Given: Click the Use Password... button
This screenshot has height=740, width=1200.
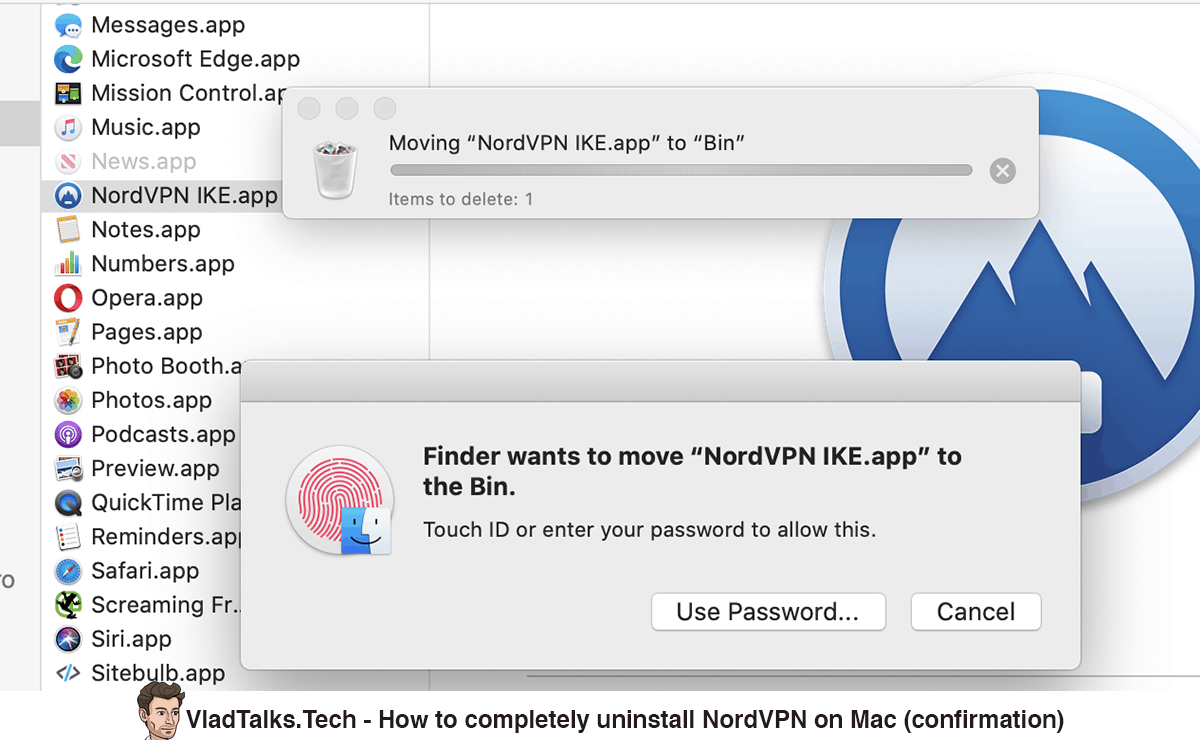Looking at the screenshot, I should click(x=768, y=612).
